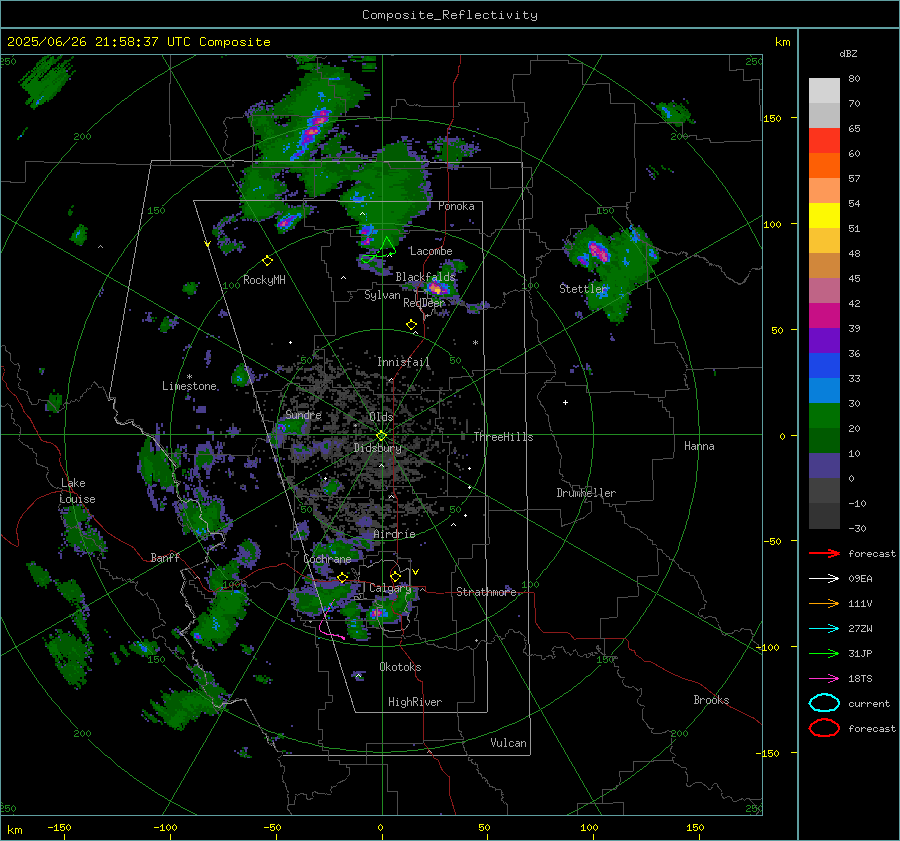Select the 39 dBZ purple legend swatch

click(x=824, y=340)
